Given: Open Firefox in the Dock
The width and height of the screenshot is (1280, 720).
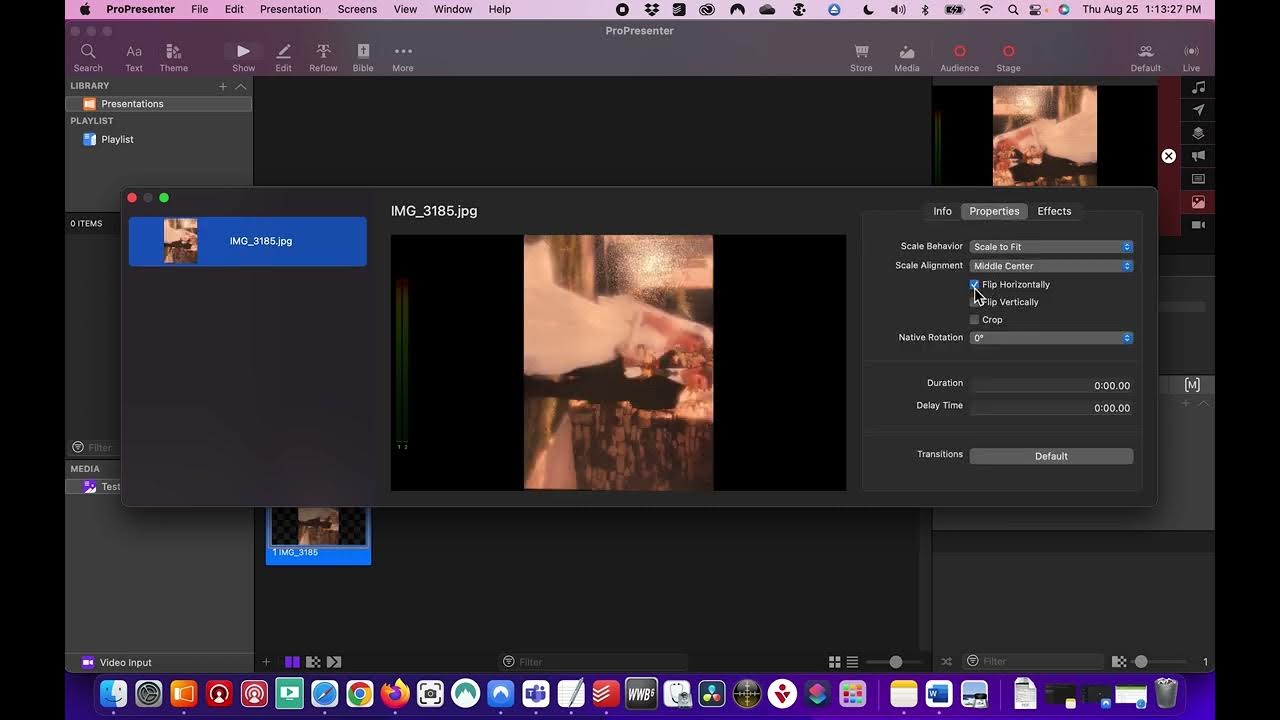Looking at the screenshot, I should point(395,693).
